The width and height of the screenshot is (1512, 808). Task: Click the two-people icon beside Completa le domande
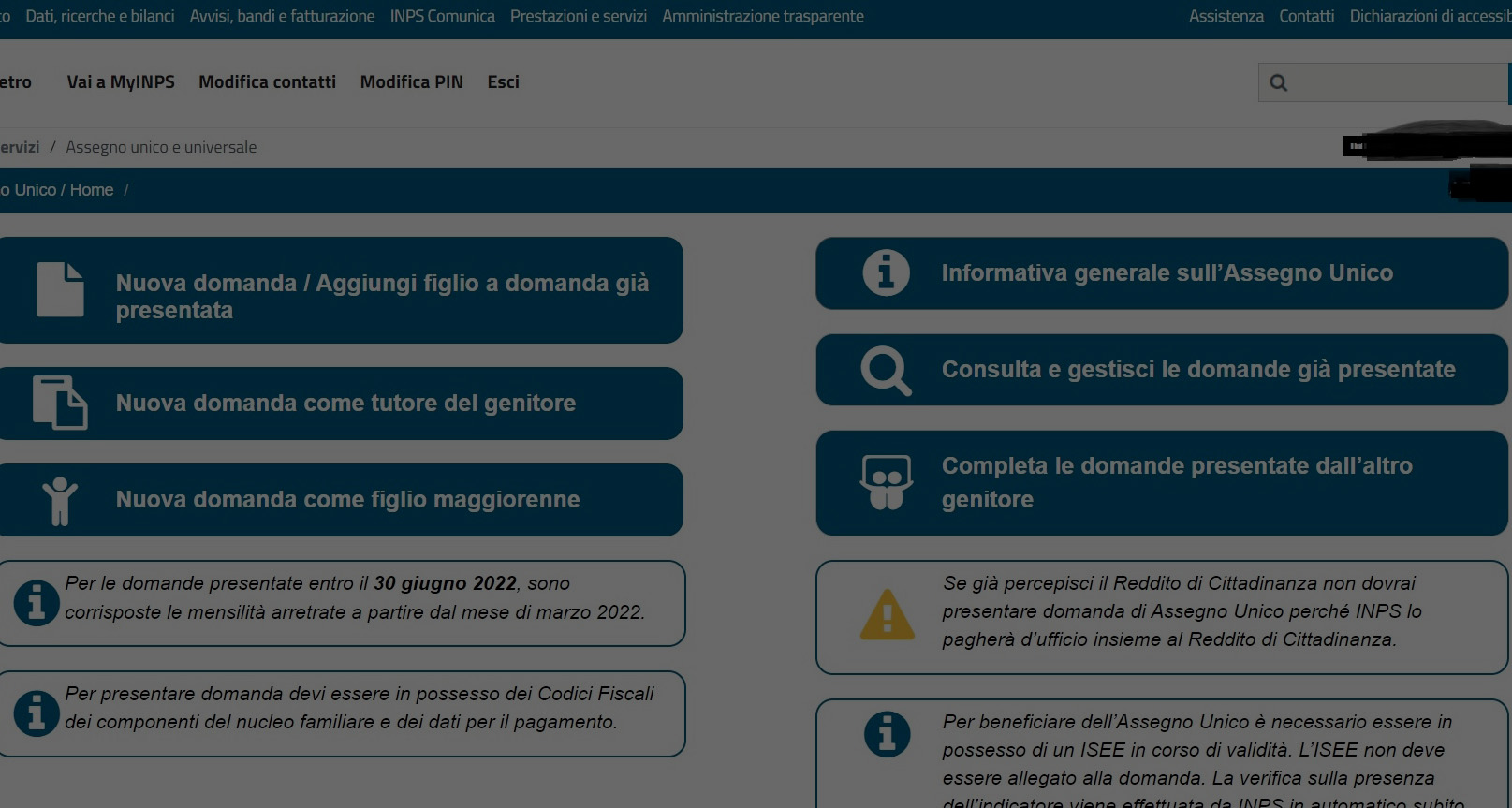coord(886,482)
